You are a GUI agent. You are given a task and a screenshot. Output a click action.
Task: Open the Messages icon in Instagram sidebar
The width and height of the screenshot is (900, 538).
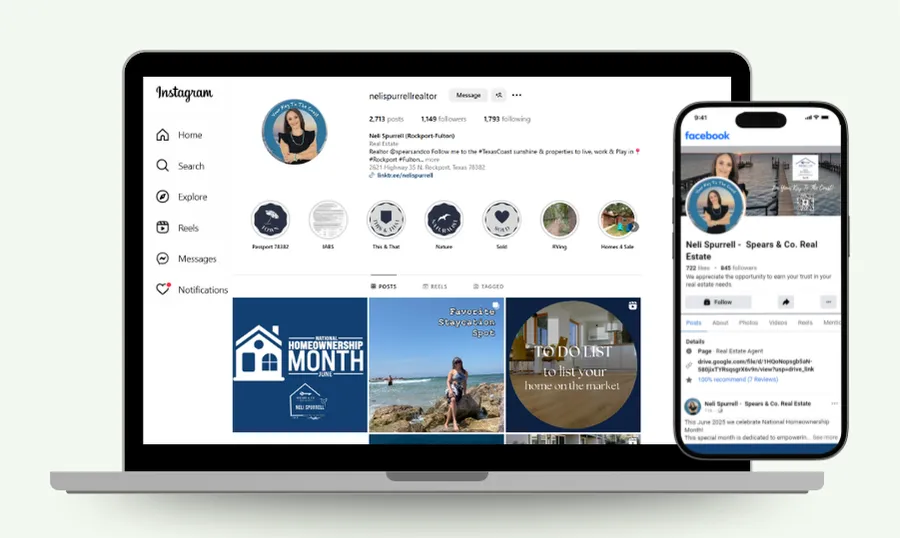pos(162,258)
